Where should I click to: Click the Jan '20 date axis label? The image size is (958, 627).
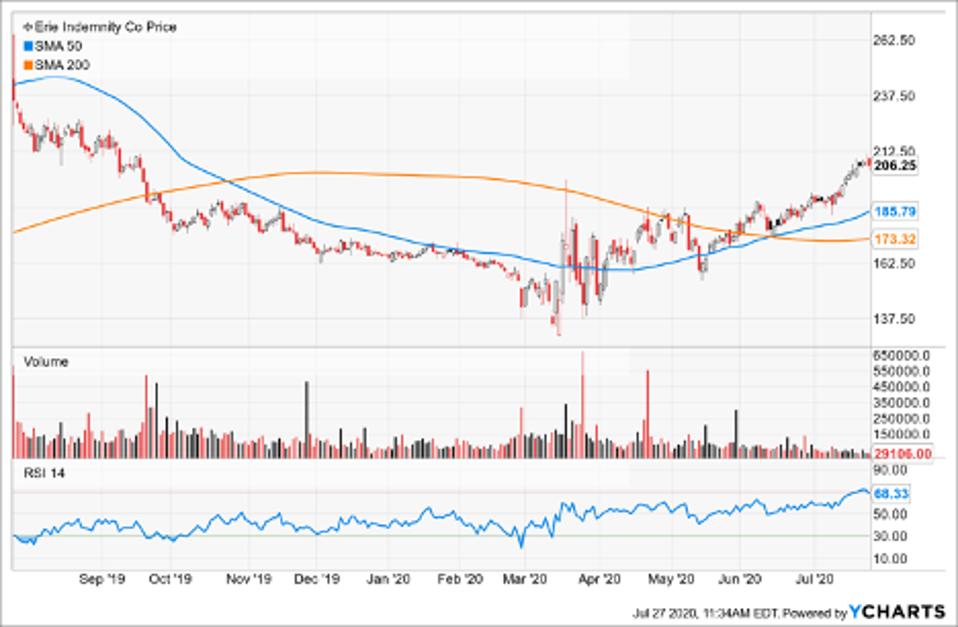tap(388, 579)
